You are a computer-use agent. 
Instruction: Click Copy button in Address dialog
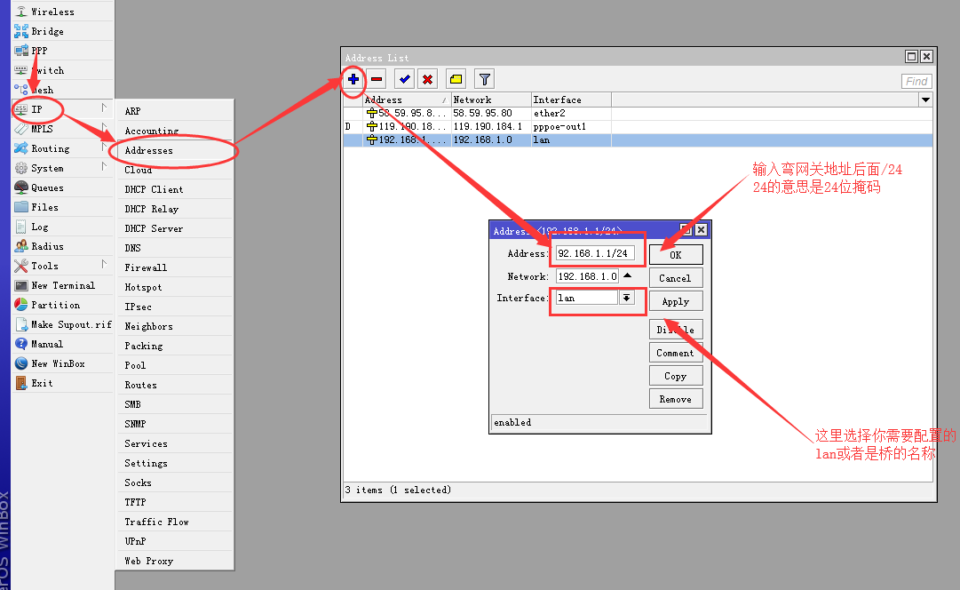point(675,376)
